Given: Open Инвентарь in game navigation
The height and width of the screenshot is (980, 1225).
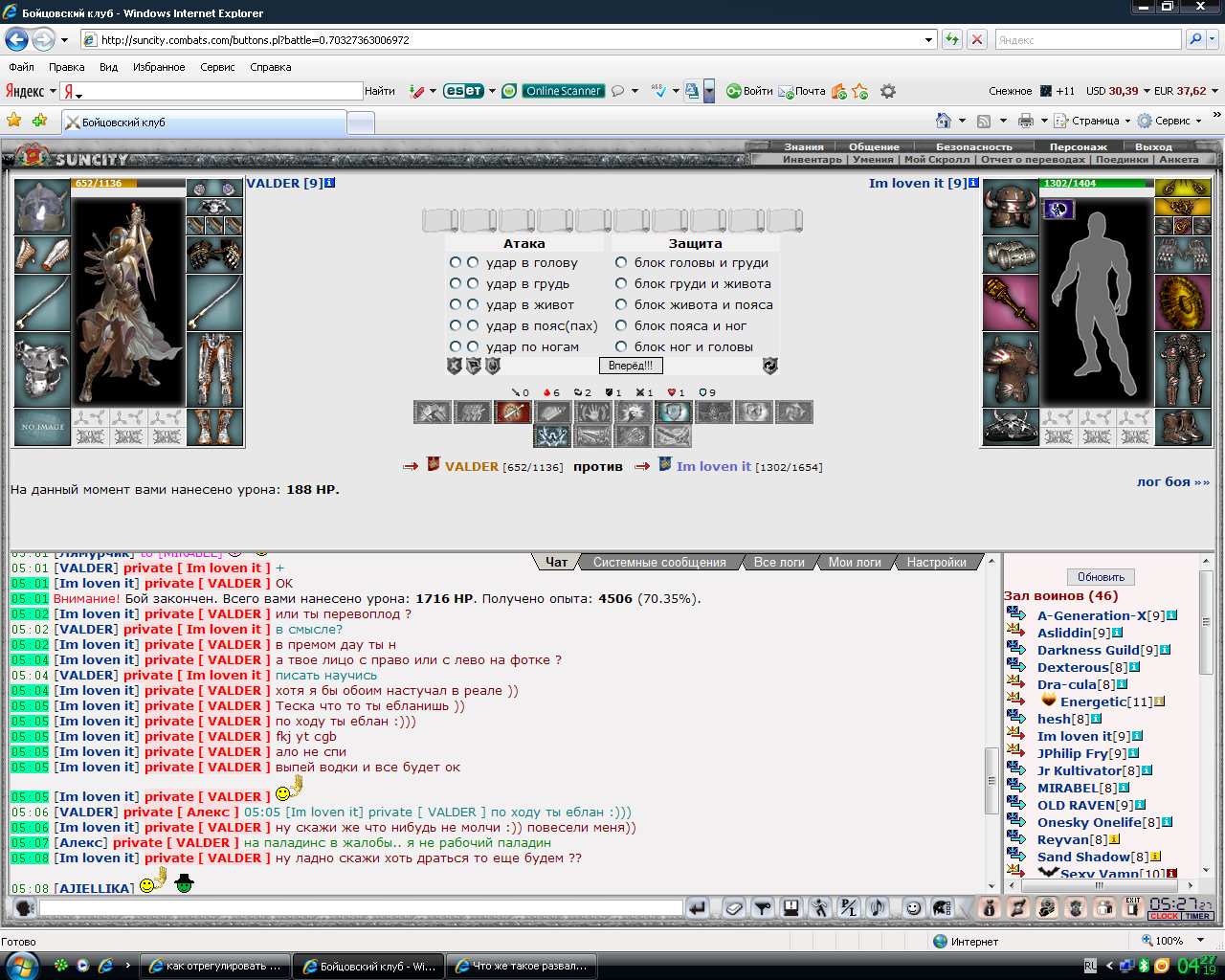Looking at the screenshot, I should (x=813, y=160).
